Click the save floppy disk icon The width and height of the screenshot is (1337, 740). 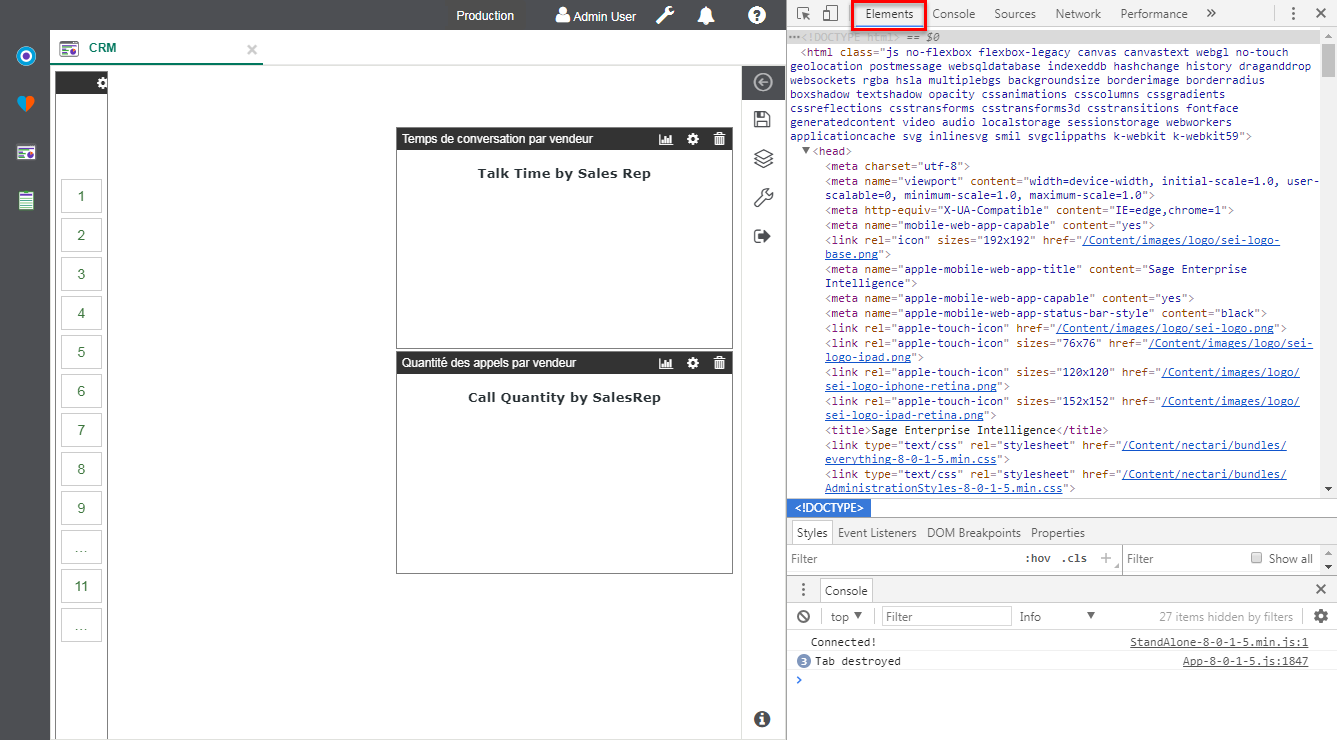point(763,120)
